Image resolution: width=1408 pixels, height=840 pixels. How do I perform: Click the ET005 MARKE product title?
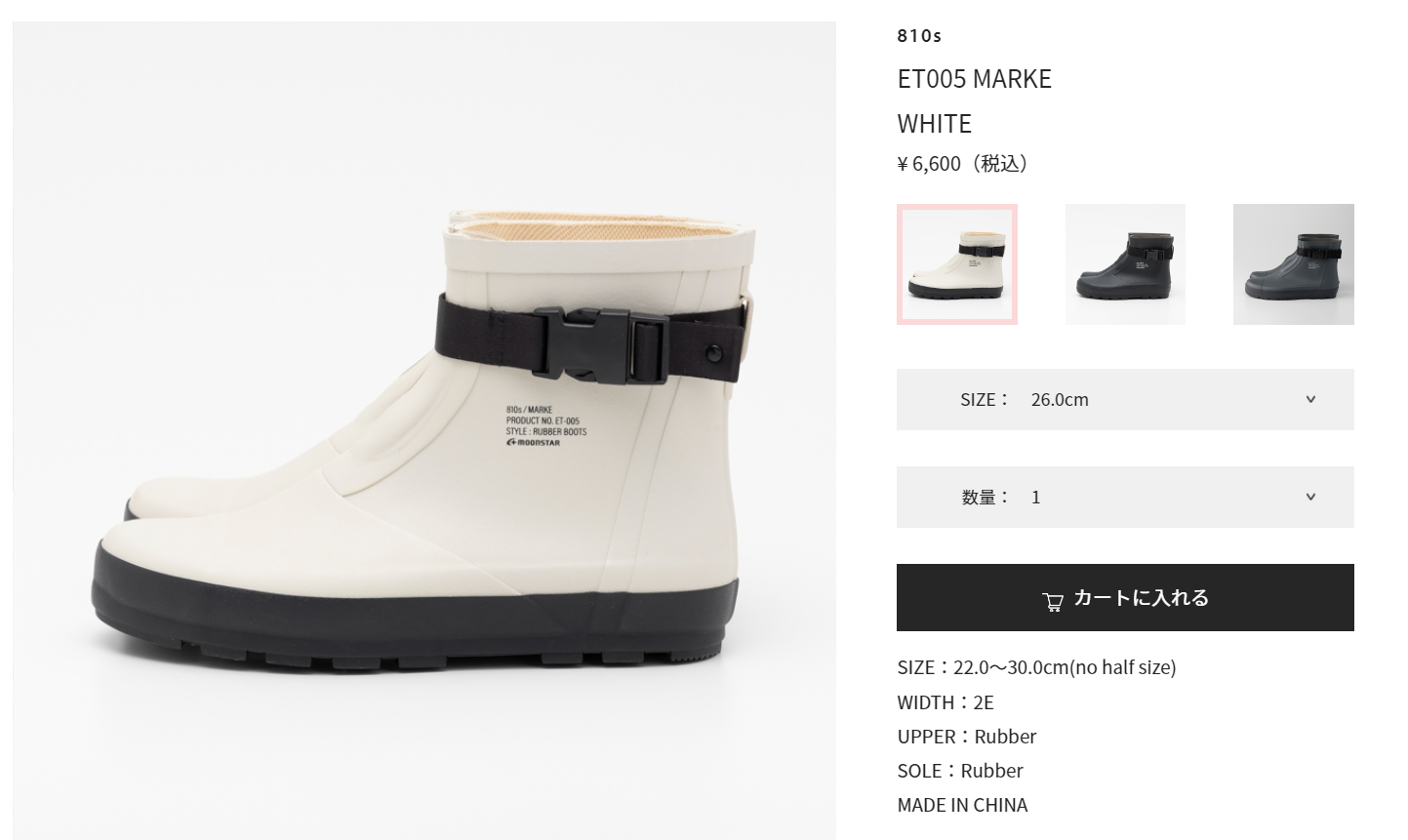click(975, 79)
